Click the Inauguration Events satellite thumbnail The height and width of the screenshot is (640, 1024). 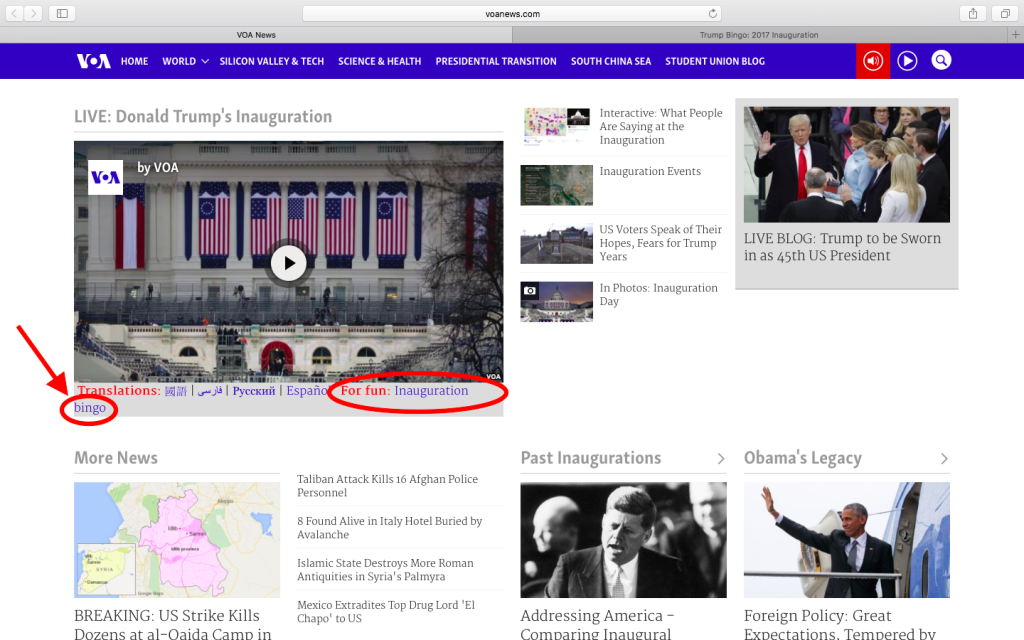(x=556, y=185)
